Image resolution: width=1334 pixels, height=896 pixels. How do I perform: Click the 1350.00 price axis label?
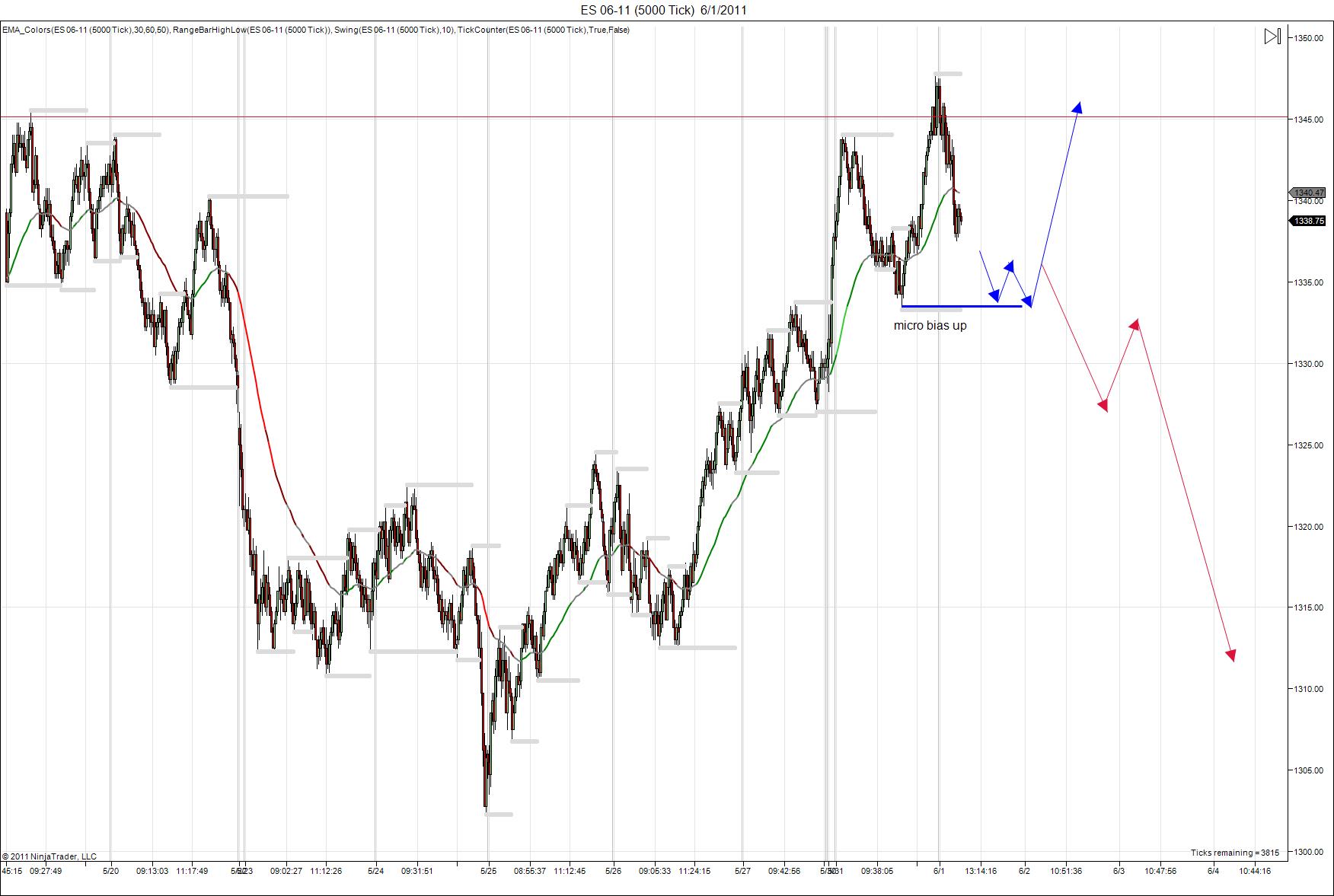coord(1308,38)
